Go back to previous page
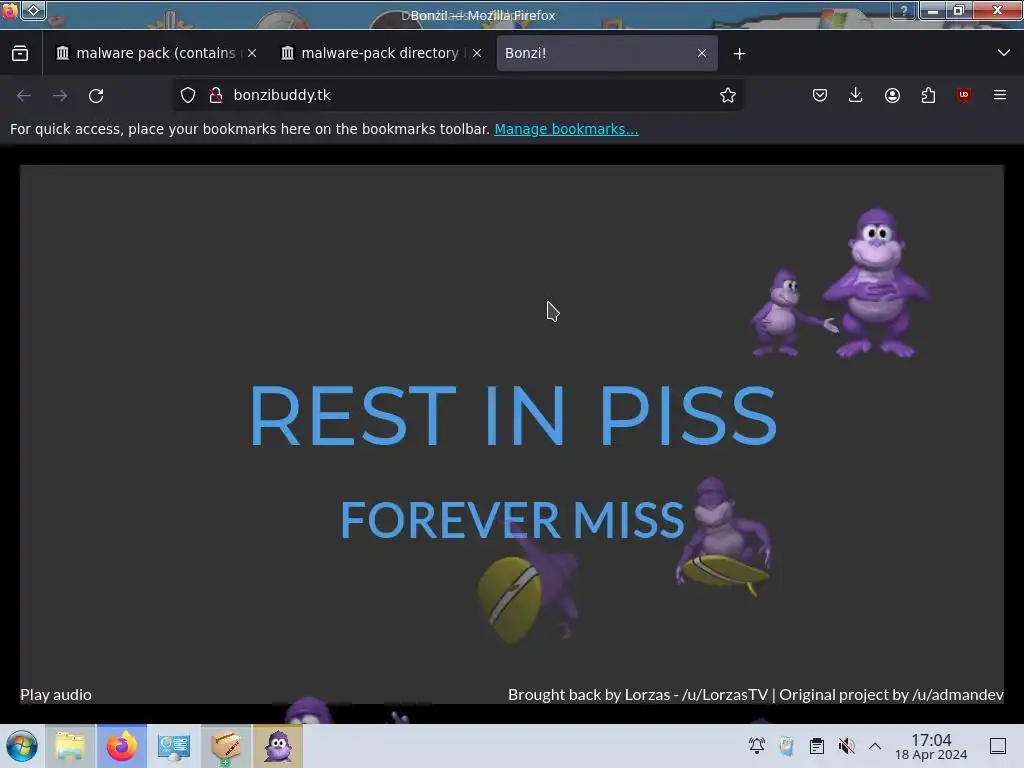The height and width of the screenshot is (768, 1024). (24, 95)
